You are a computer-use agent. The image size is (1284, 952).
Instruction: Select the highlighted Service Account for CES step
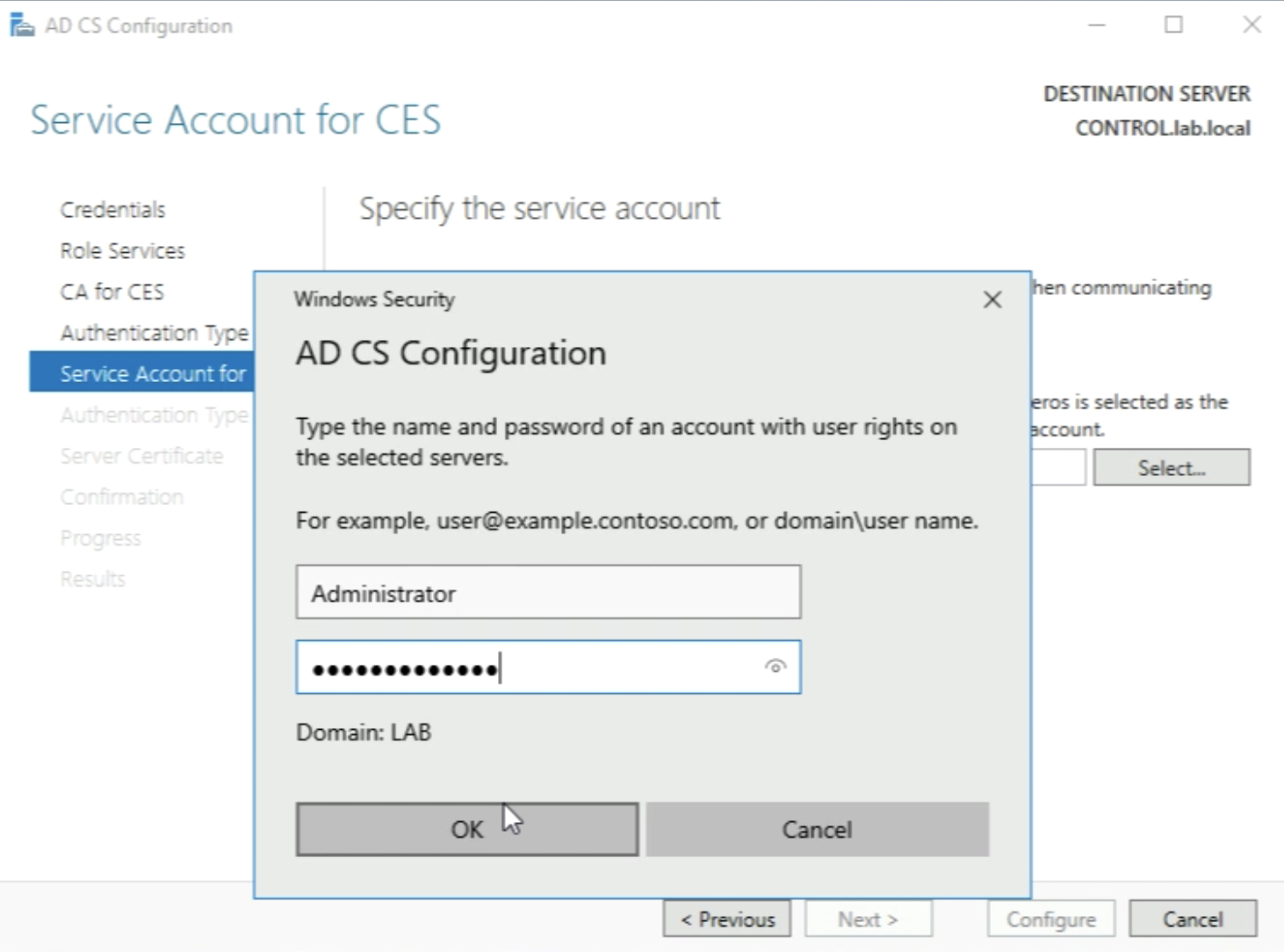tap(142, 374)
